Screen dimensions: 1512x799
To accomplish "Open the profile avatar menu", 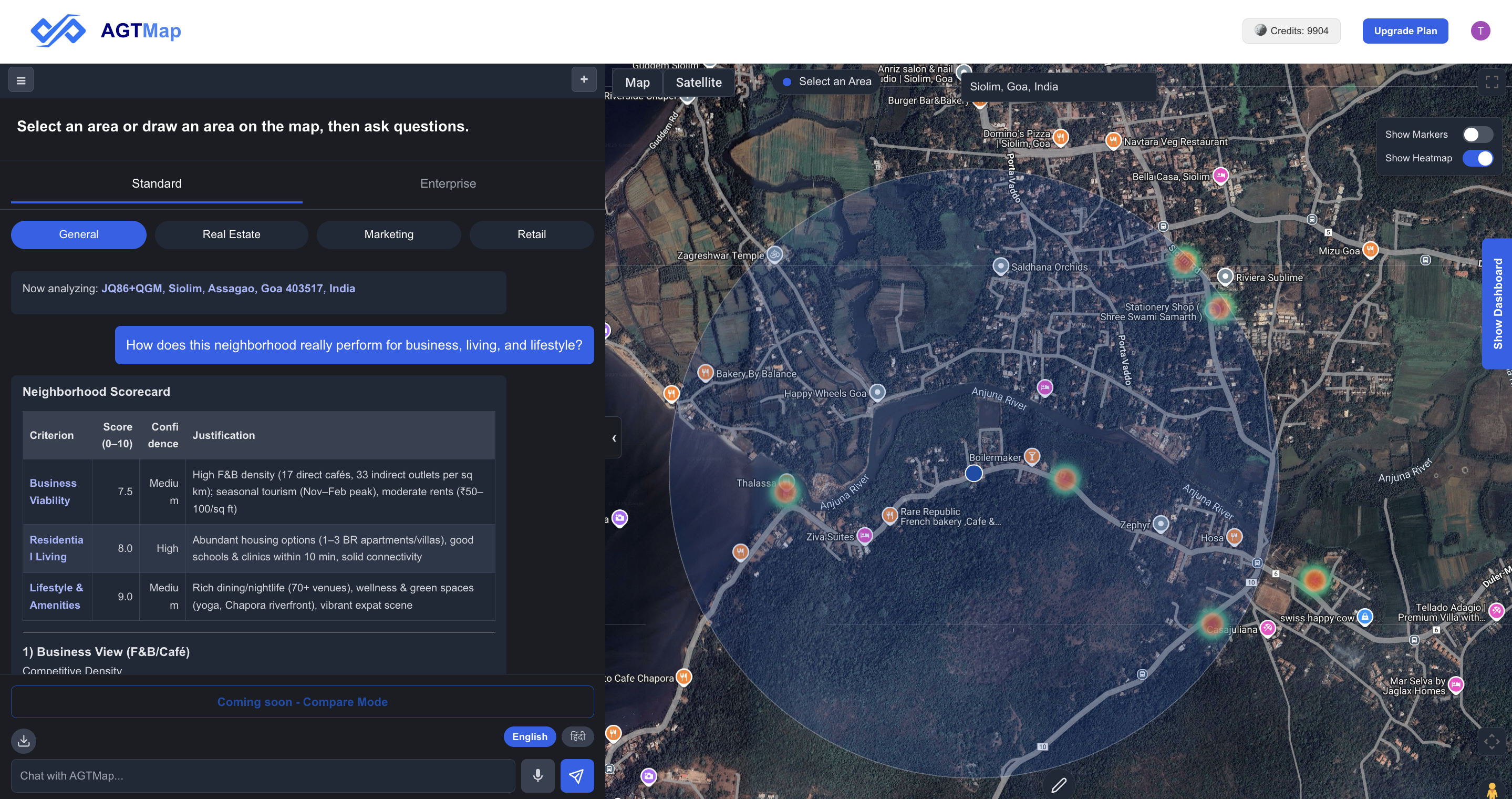I will pyautogui.click(x=1481, y=30).
